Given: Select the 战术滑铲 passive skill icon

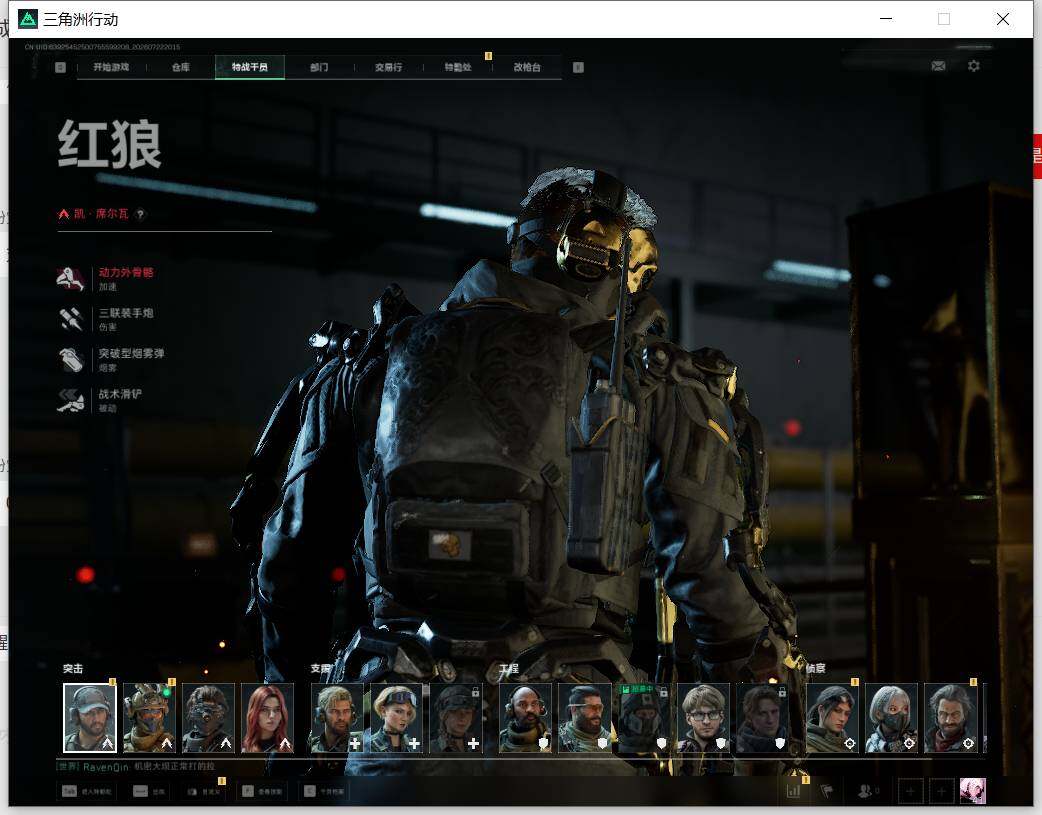Looking at the screenshot, I should pyautogui.click(x=70, y=400).
